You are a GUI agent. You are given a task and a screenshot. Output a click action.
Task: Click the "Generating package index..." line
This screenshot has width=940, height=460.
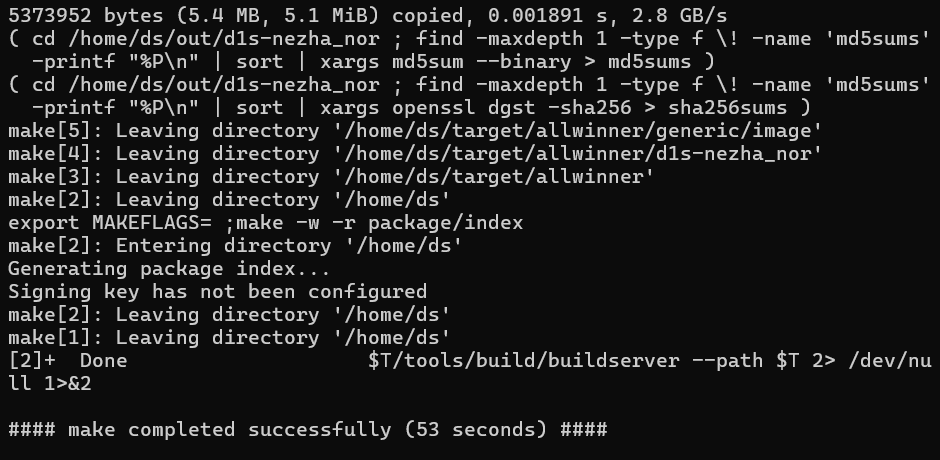169,269
